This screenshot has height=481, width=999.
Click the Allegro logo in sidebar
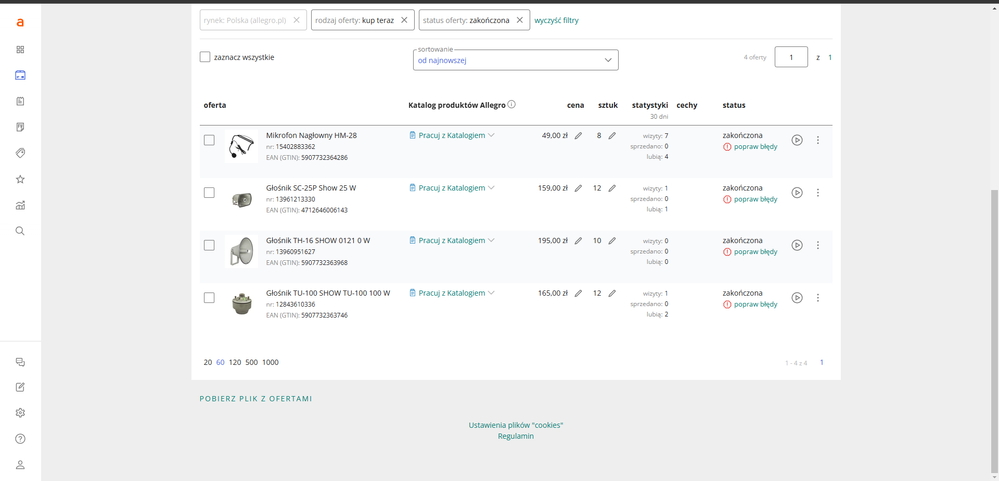coord(20,23)
